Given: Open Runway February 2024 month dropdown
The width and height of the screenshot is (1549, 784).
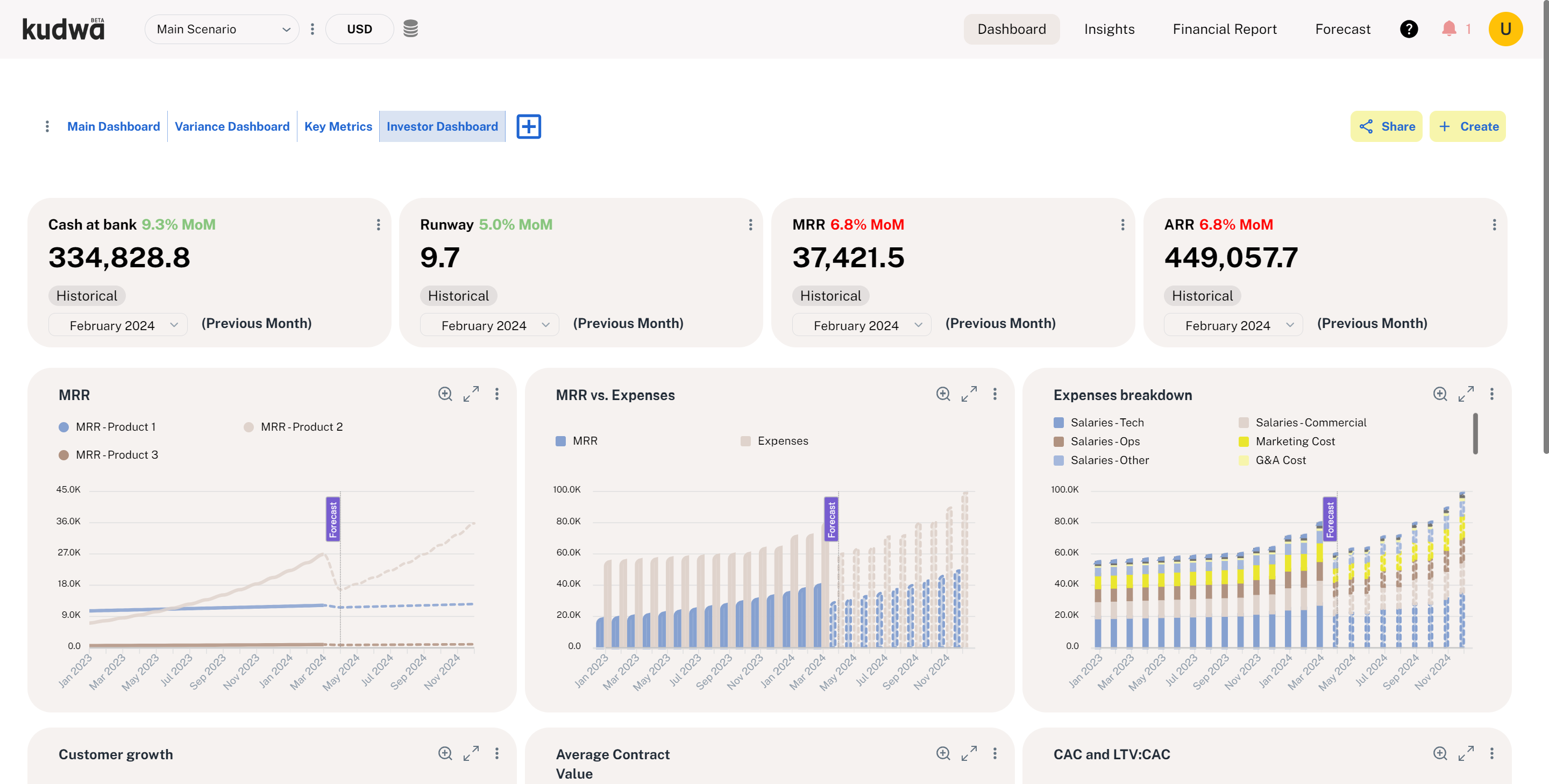Looking at the screenshot, I should (x=489, y=325).
